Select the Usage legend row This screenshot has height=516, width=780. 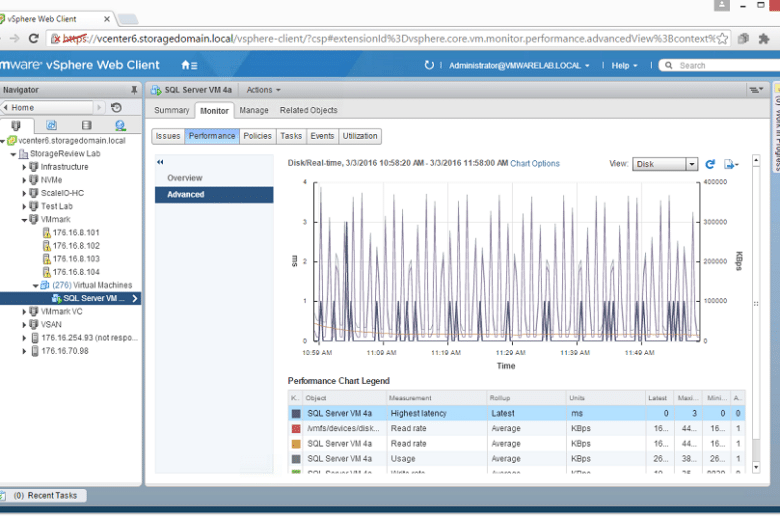[x=516, y=459]
